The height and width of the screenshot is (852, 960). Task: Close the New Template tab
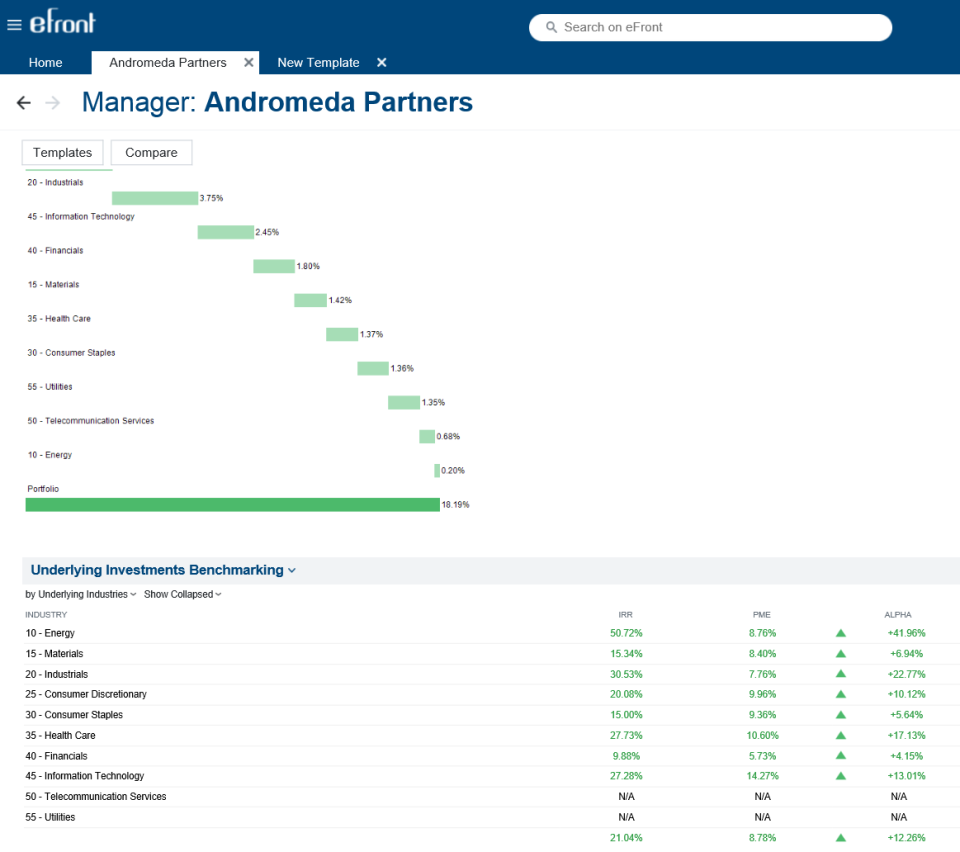tap(381, 62)
